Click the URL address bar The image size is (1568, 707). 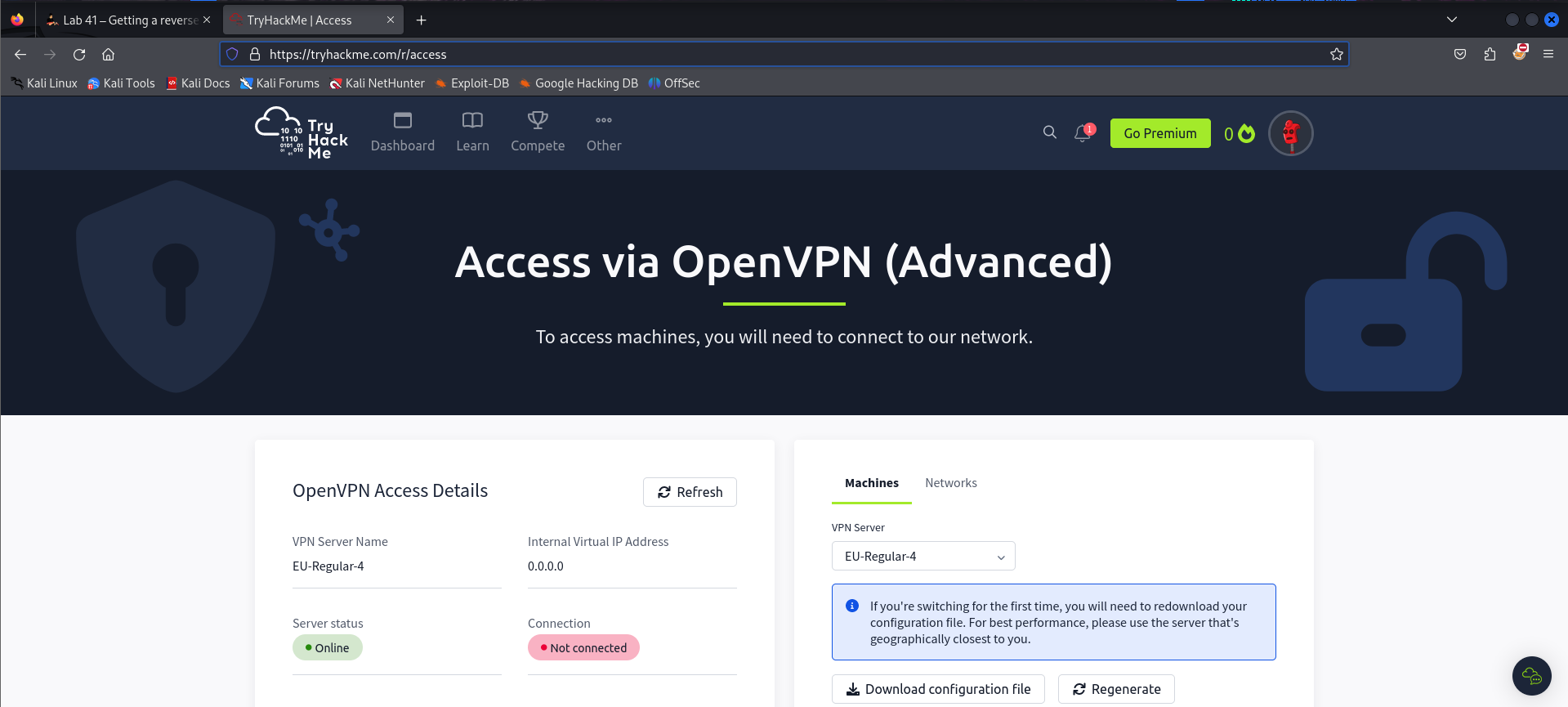[784, 54]
